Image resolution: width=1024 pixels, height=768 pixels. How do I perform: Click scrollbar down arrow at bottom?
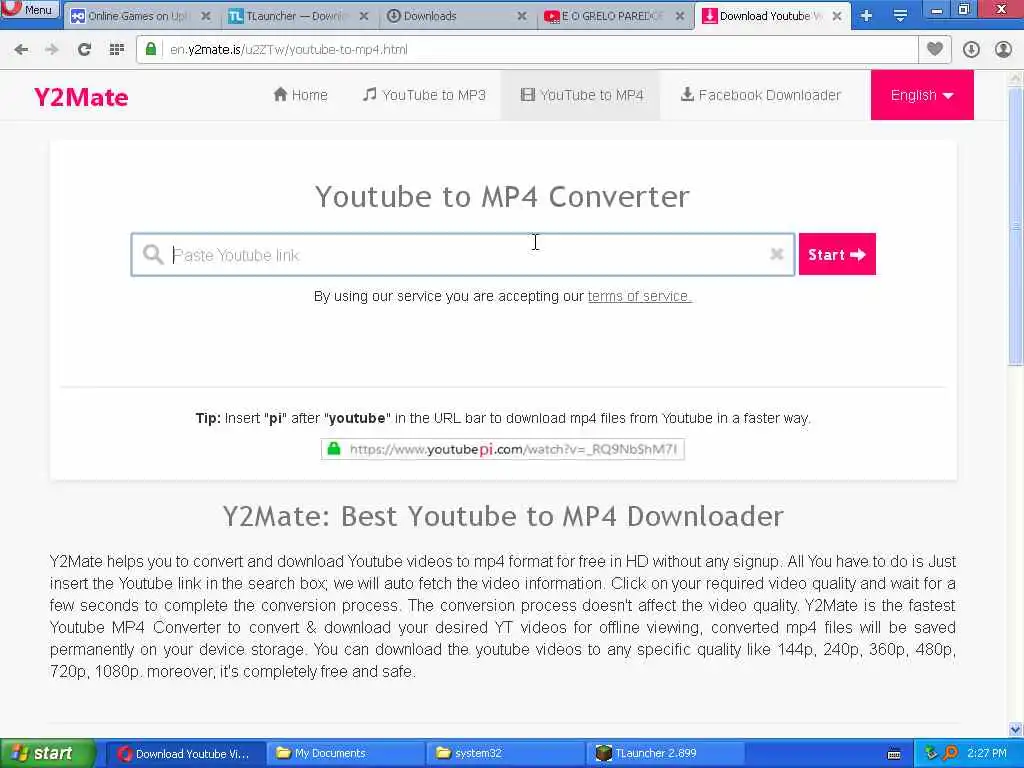point(1016,729)
